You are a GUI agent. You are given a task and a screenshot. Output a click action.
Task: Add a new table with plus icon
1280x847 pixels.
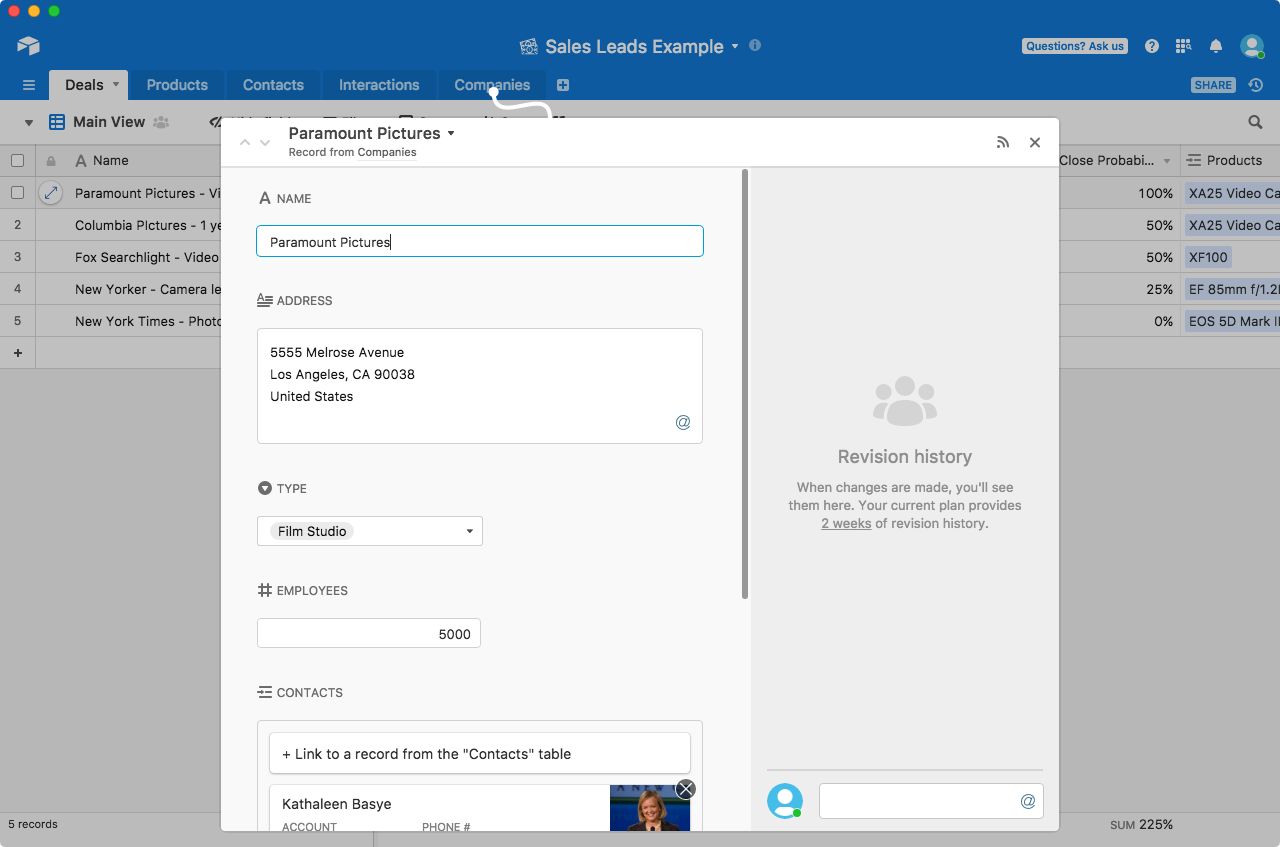(563, 85)
